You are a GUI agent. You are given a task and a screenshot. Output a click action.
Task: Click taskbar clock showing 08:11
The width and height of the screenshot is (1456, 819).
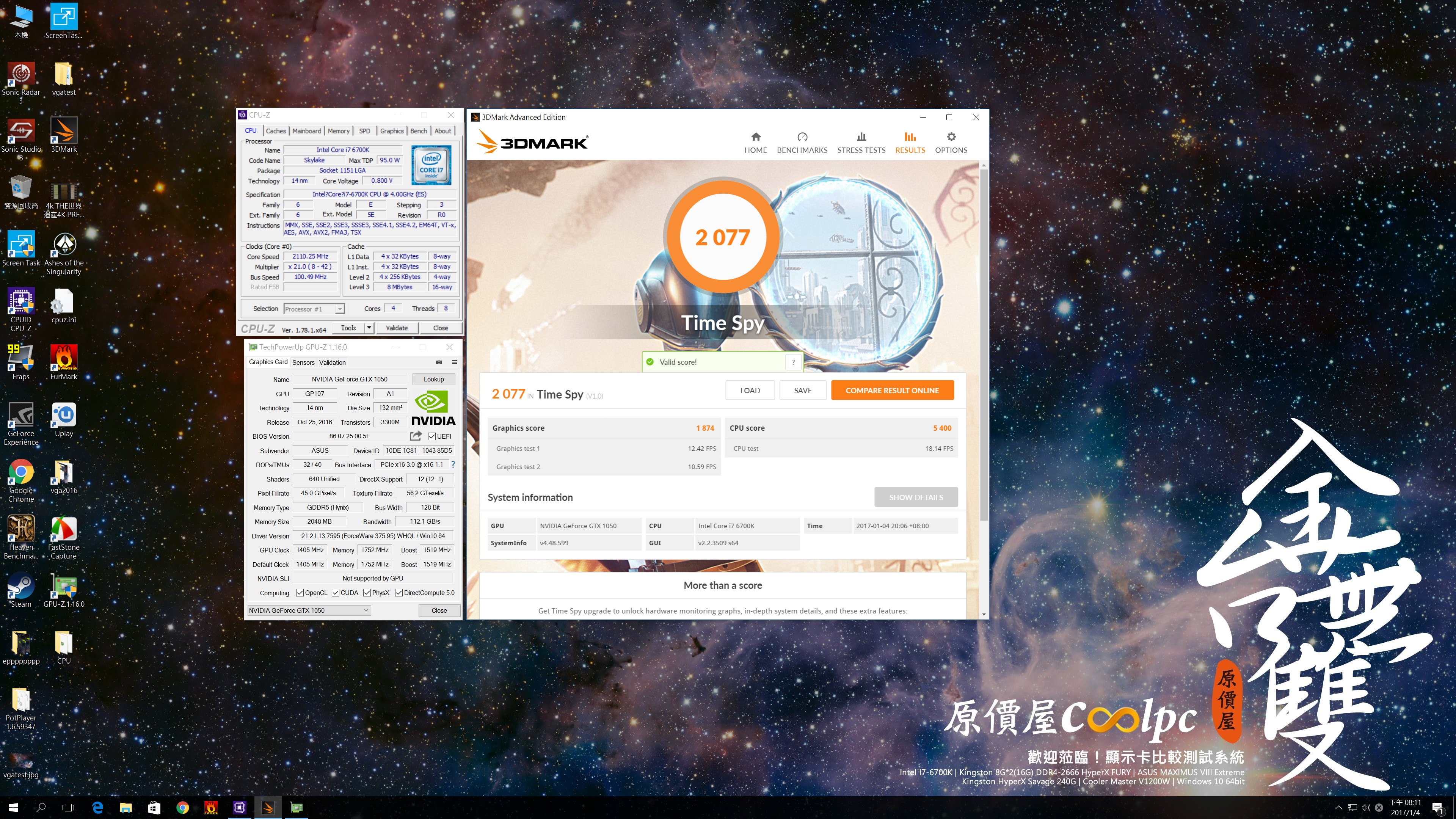point(1405,807)
